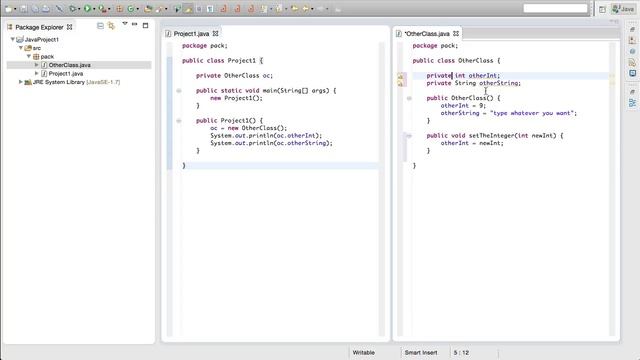Click the Java perspective button
Screen dimensions: 640x360
pos(623,9)
